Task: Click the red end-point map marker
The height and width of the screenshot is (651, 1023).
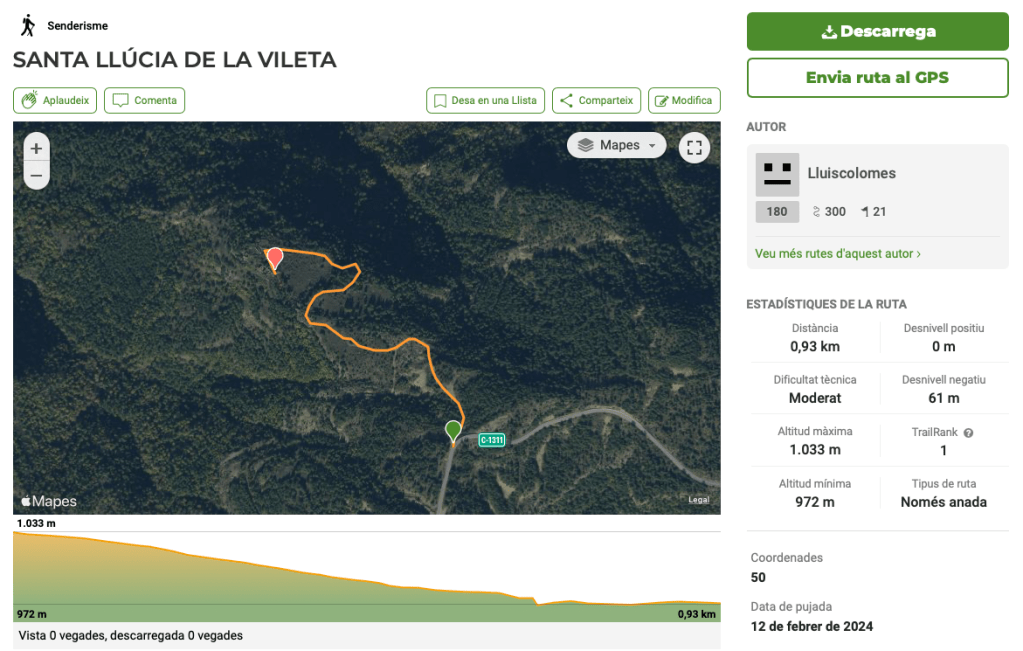Action: click(275, 258)
